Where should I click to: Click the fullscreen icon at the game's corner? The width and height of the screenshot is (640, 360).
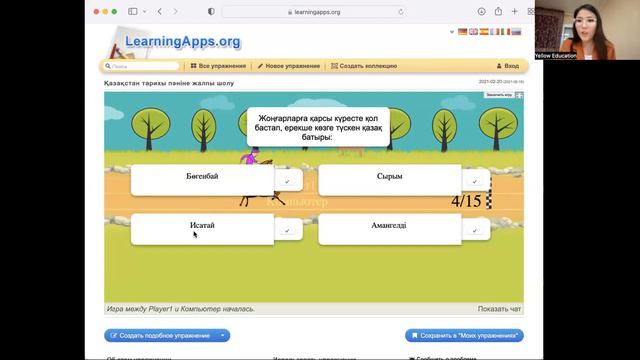click(x=519, y=95)
